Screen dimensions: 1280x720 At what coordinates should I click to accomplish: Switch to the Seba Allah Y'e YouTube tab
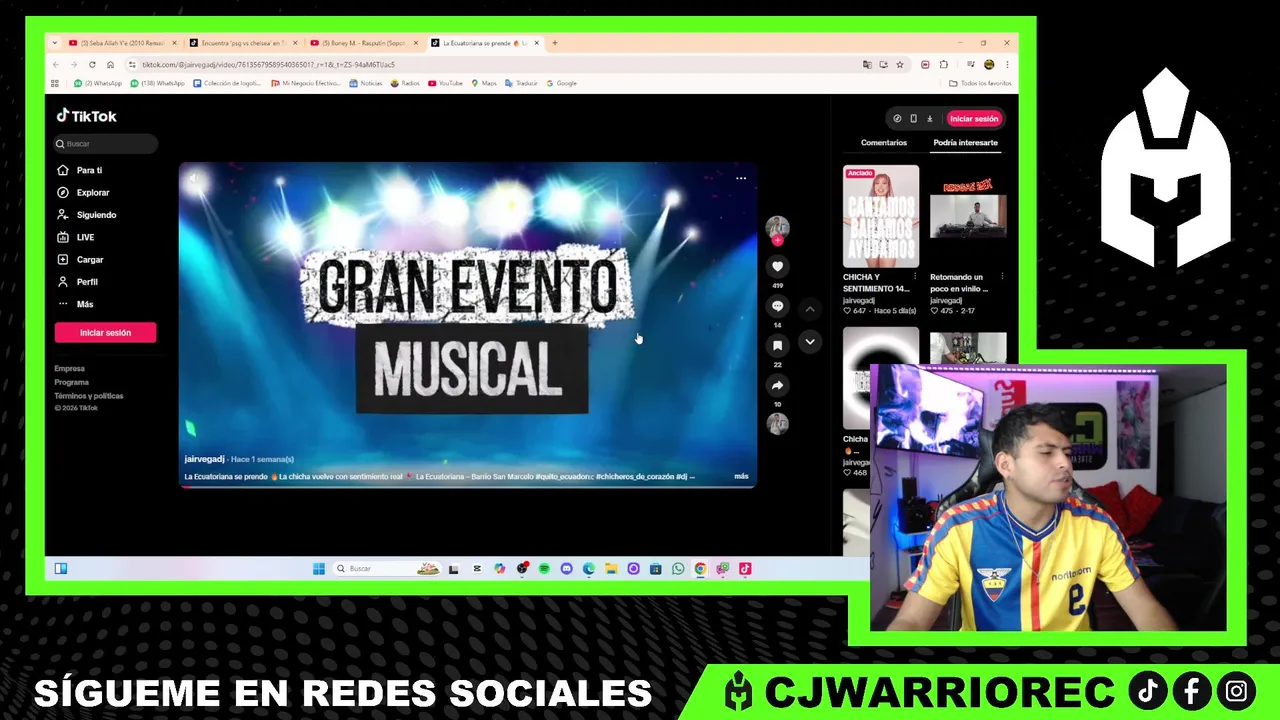(x=120, y=43)
